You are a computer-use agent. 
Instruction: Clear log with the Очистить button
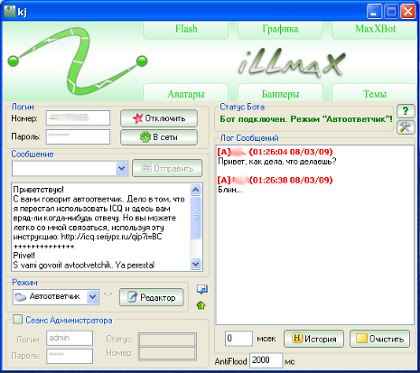(379, 339)
